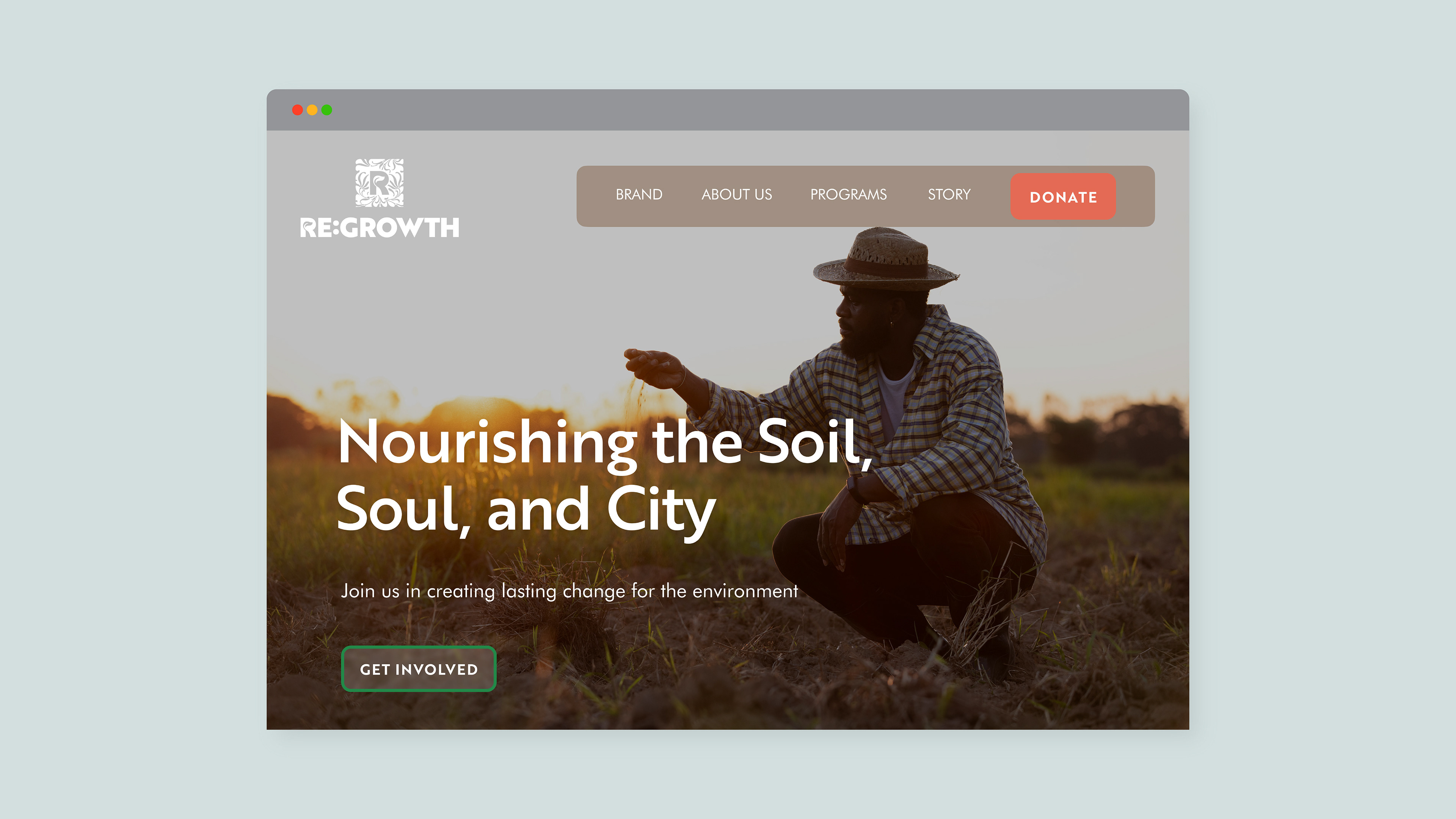This screenshot has width=1456, height=819.
Task: Click the red DONATE button
Action: pos(1063,197)
